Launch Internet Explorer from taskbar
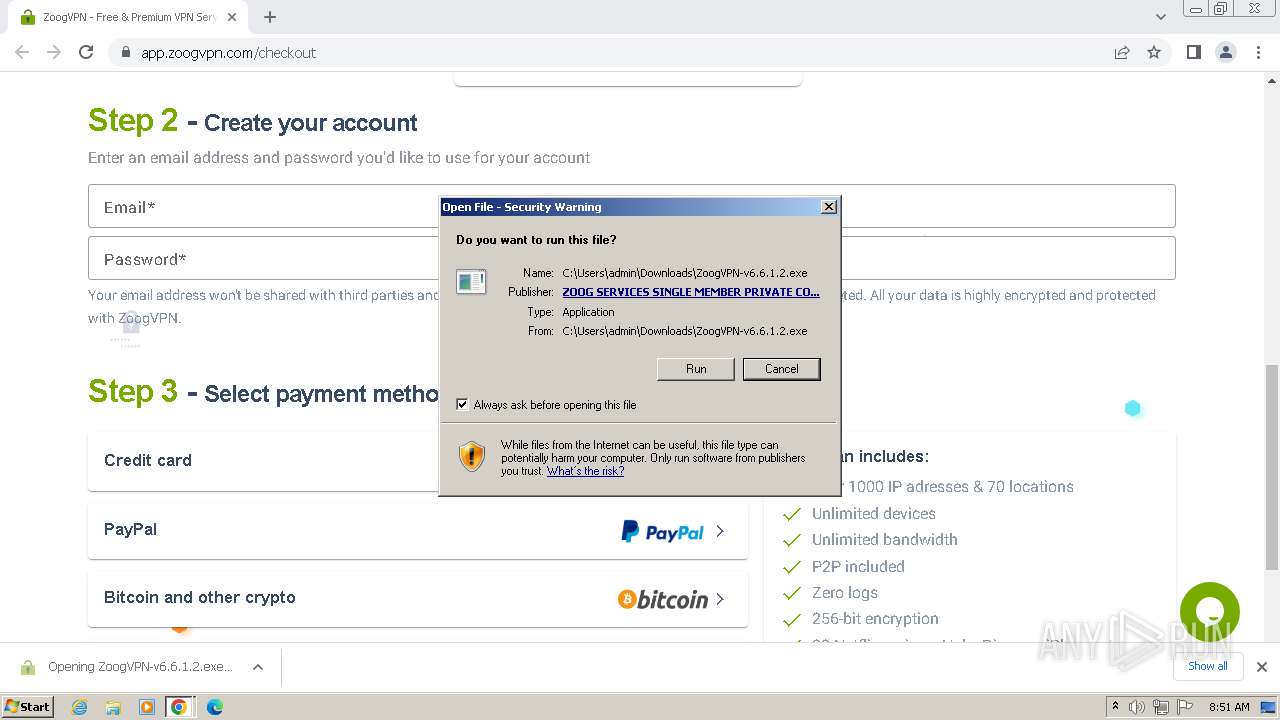 coord(79,707)
